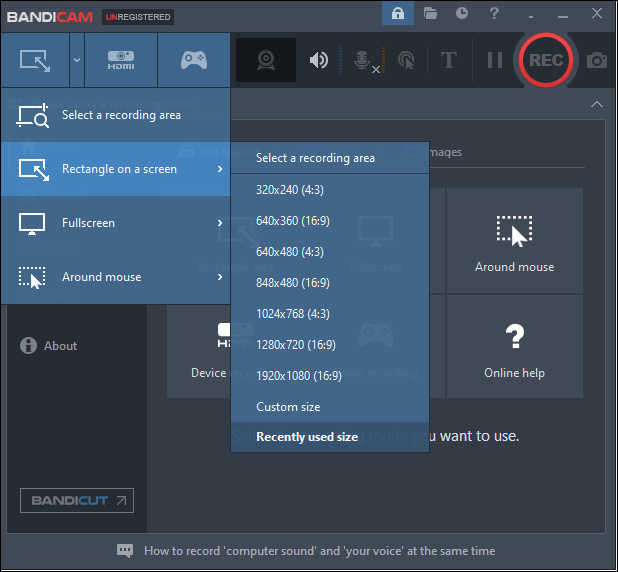Image resolution: width=618 pixels, height=572 pixels.
Task: Click the text overlay T icon
Action: [x=449, y=60]
